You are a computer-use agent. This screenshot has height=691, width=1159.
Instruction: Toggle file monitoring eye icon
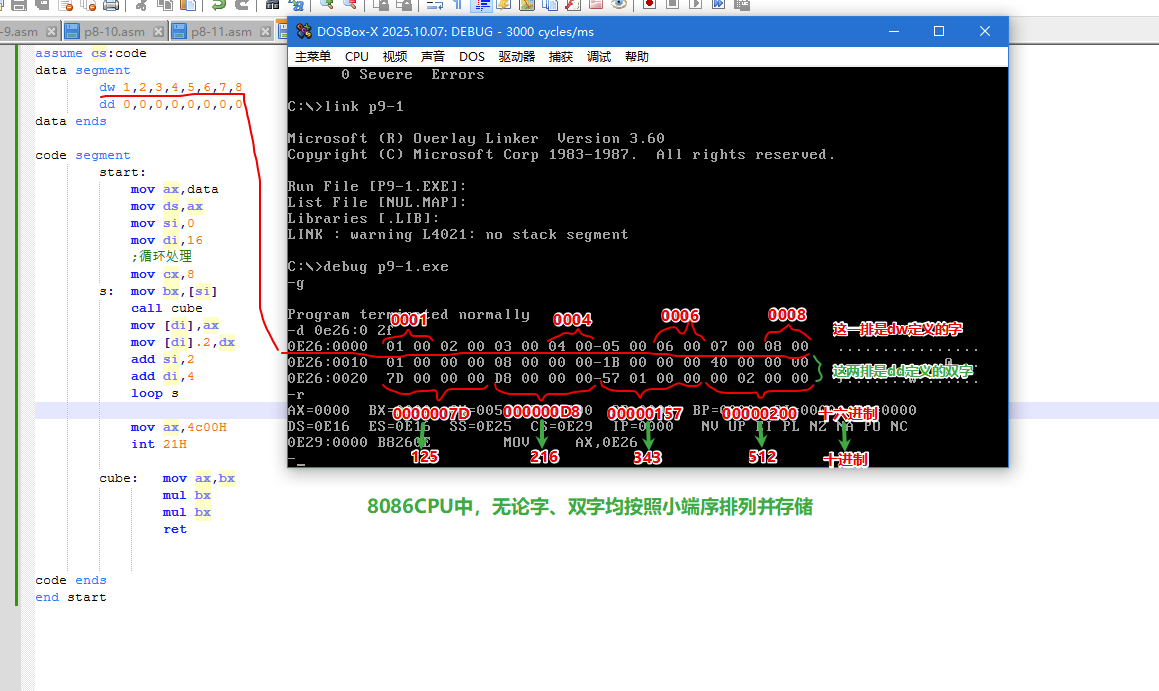tap(619, 4)
